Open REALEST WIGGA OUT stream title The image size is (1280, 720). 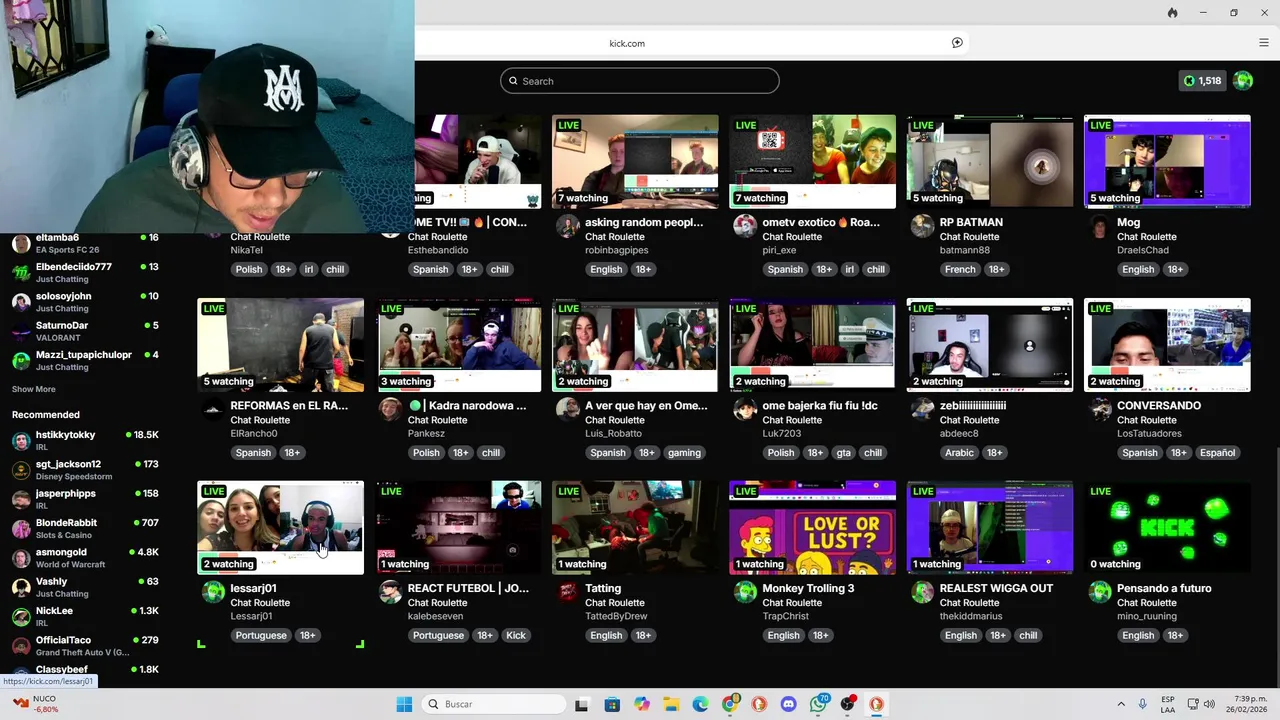coord(996,588)
